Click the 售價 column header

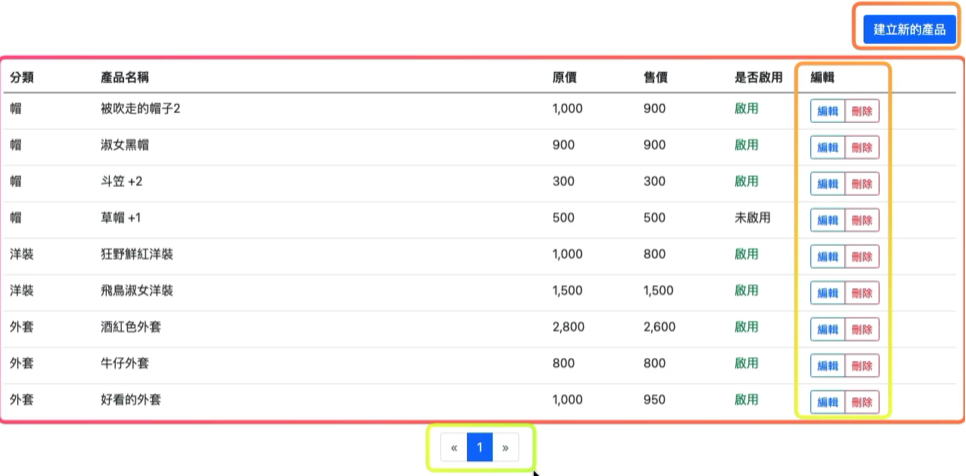coord(656,78)
